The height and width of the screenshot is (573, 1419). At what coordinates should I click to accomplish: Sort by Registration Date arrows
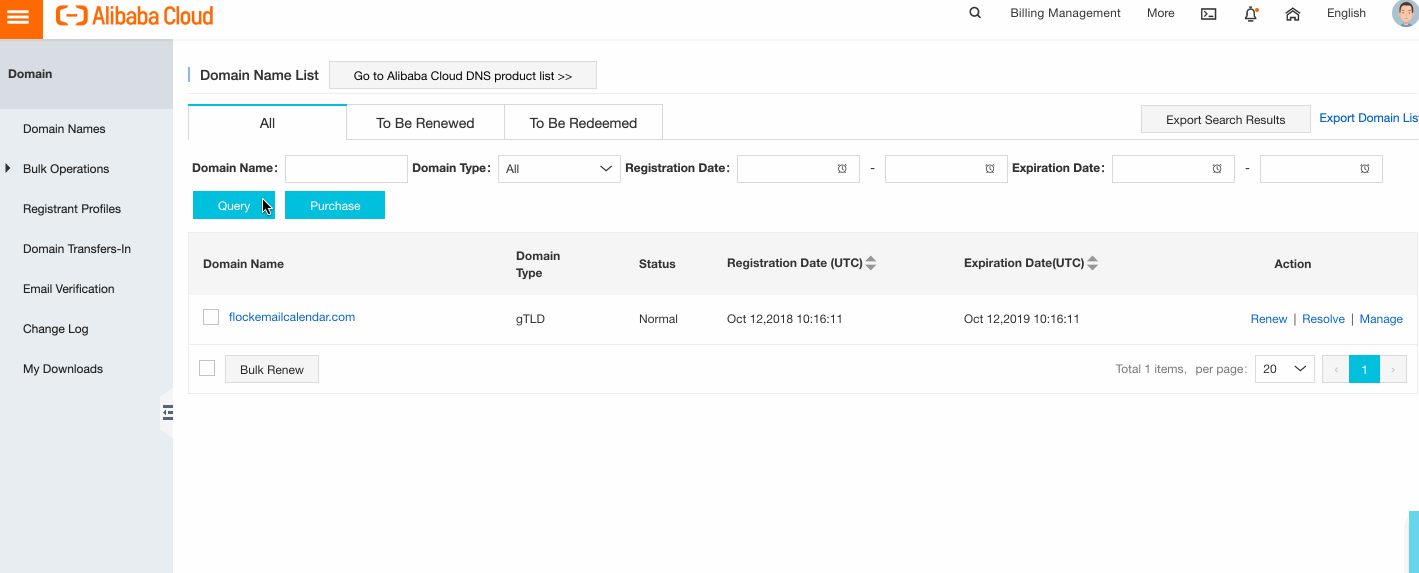pos(871,263)
